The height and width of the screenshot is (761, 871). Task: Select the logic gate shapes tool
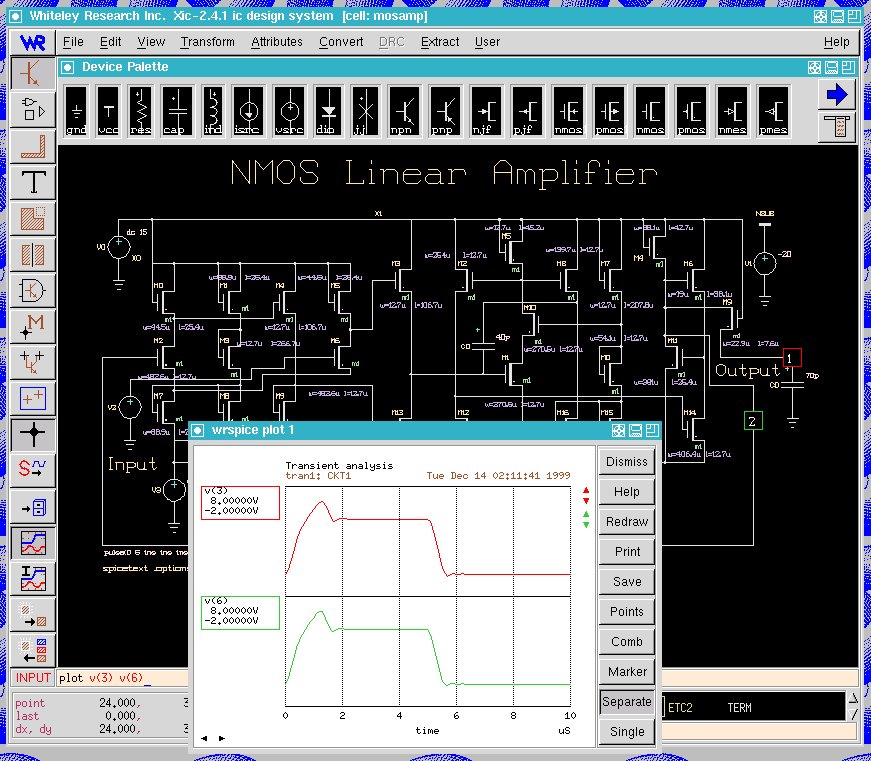click(x=33, y=109)
